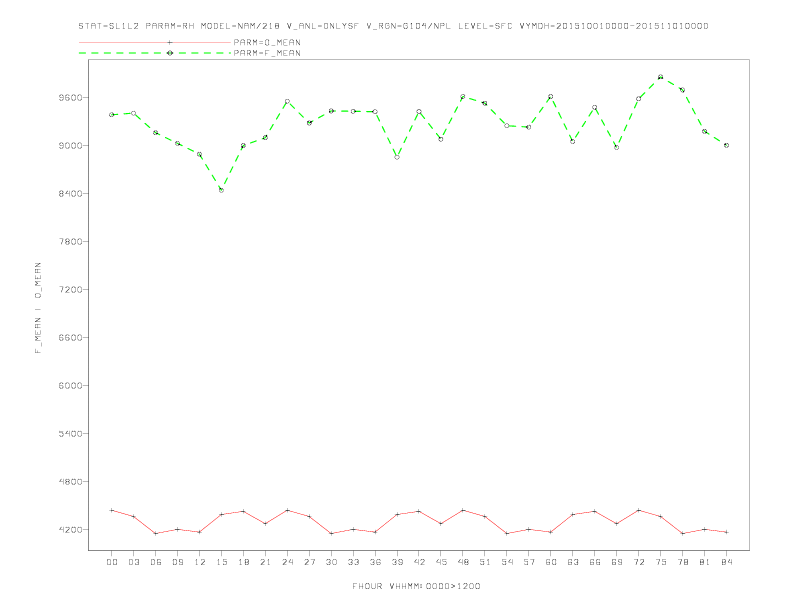Click the 30 forecast hour tick label
792x612 pixels.
[331, 562]
